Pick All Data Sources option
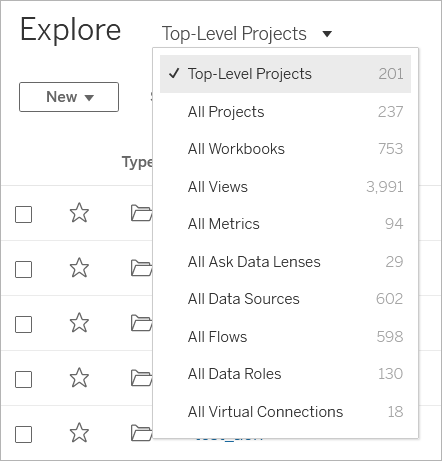The image size is (442, 461). 285,299
